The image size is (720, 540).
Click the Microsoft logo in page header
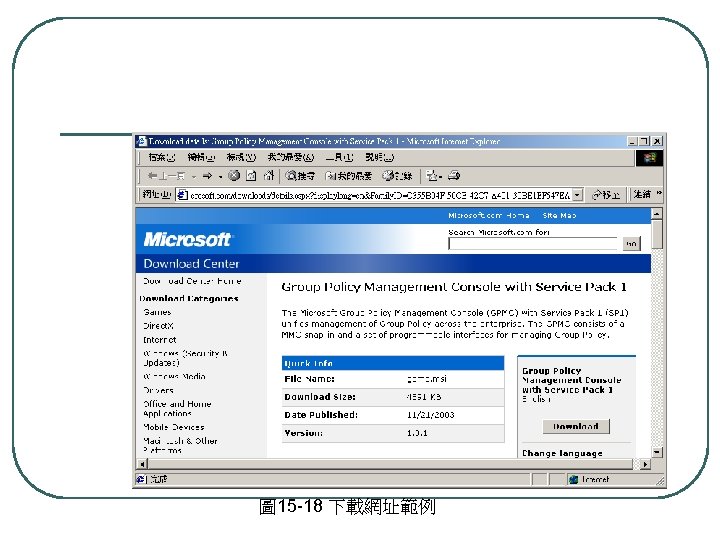coord(187,239)
